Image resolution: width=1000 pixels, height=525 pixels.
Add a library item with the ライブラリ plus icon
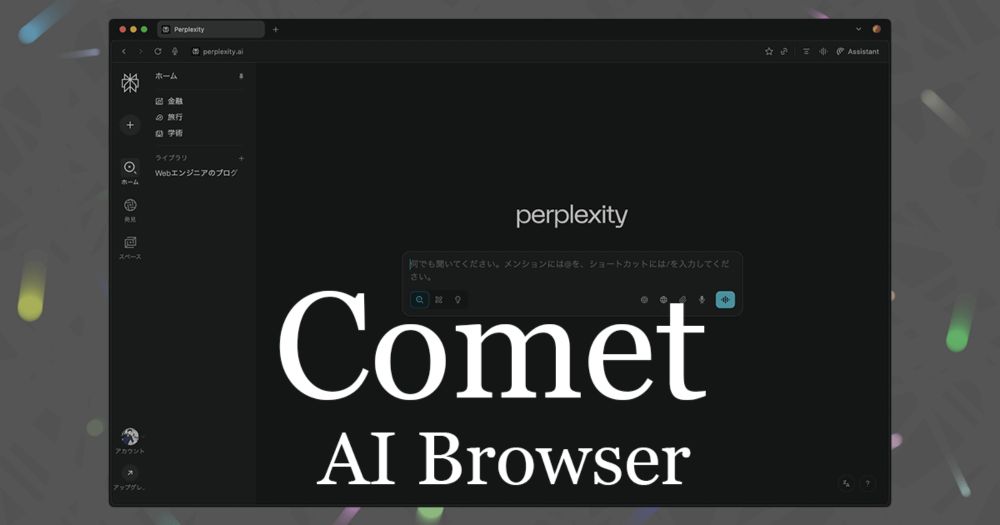pyautogui.click(x=241, y=158)
